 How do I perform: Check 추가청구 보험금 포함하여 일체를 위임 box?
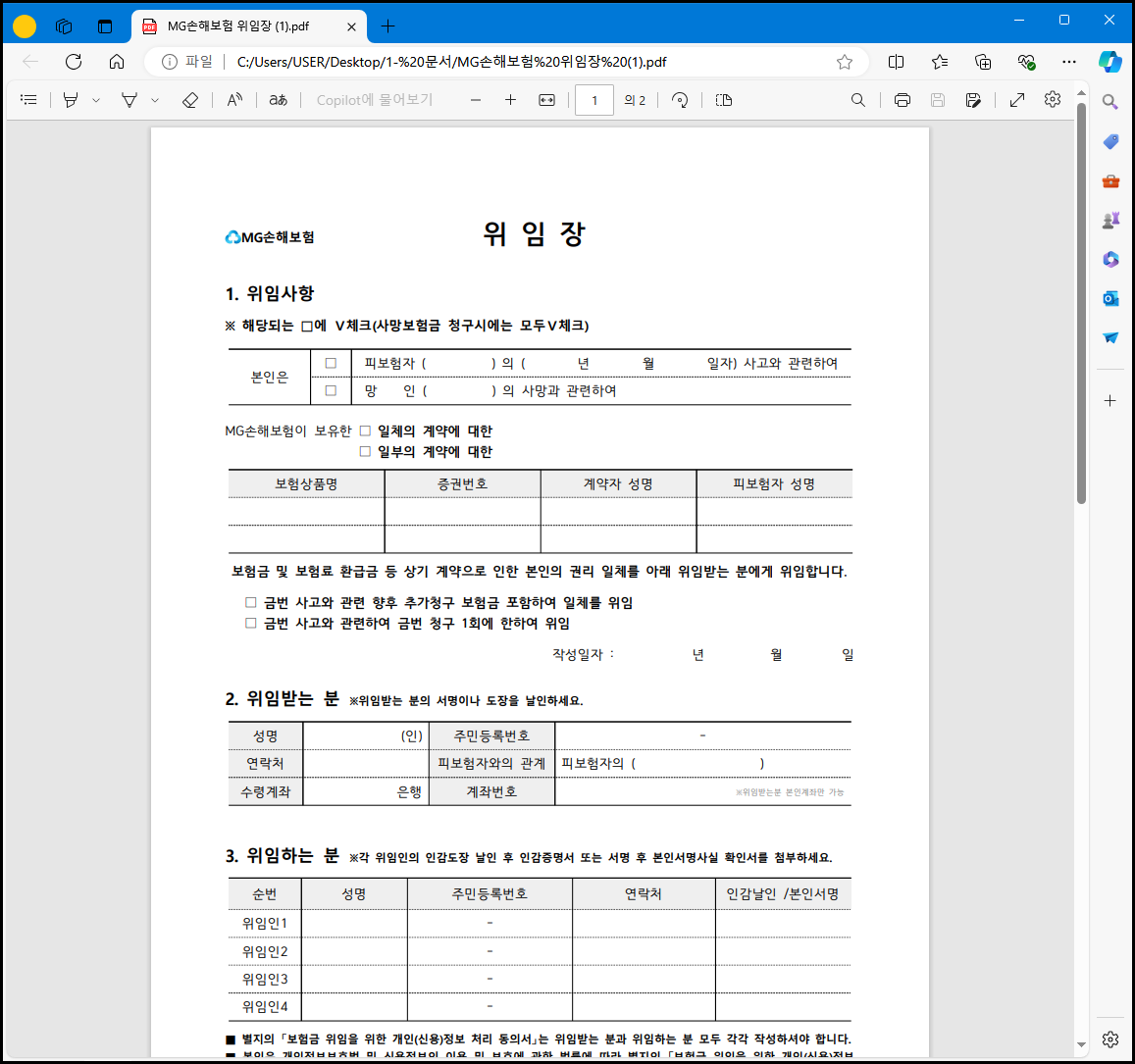click(x=250, y=602)
